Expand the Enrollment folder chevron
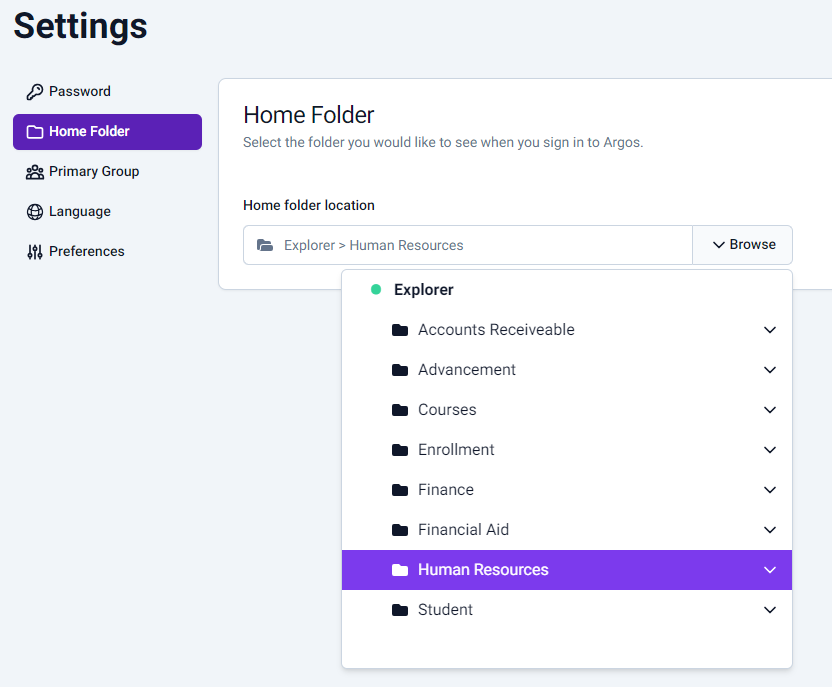 click(x=770, y=450)
